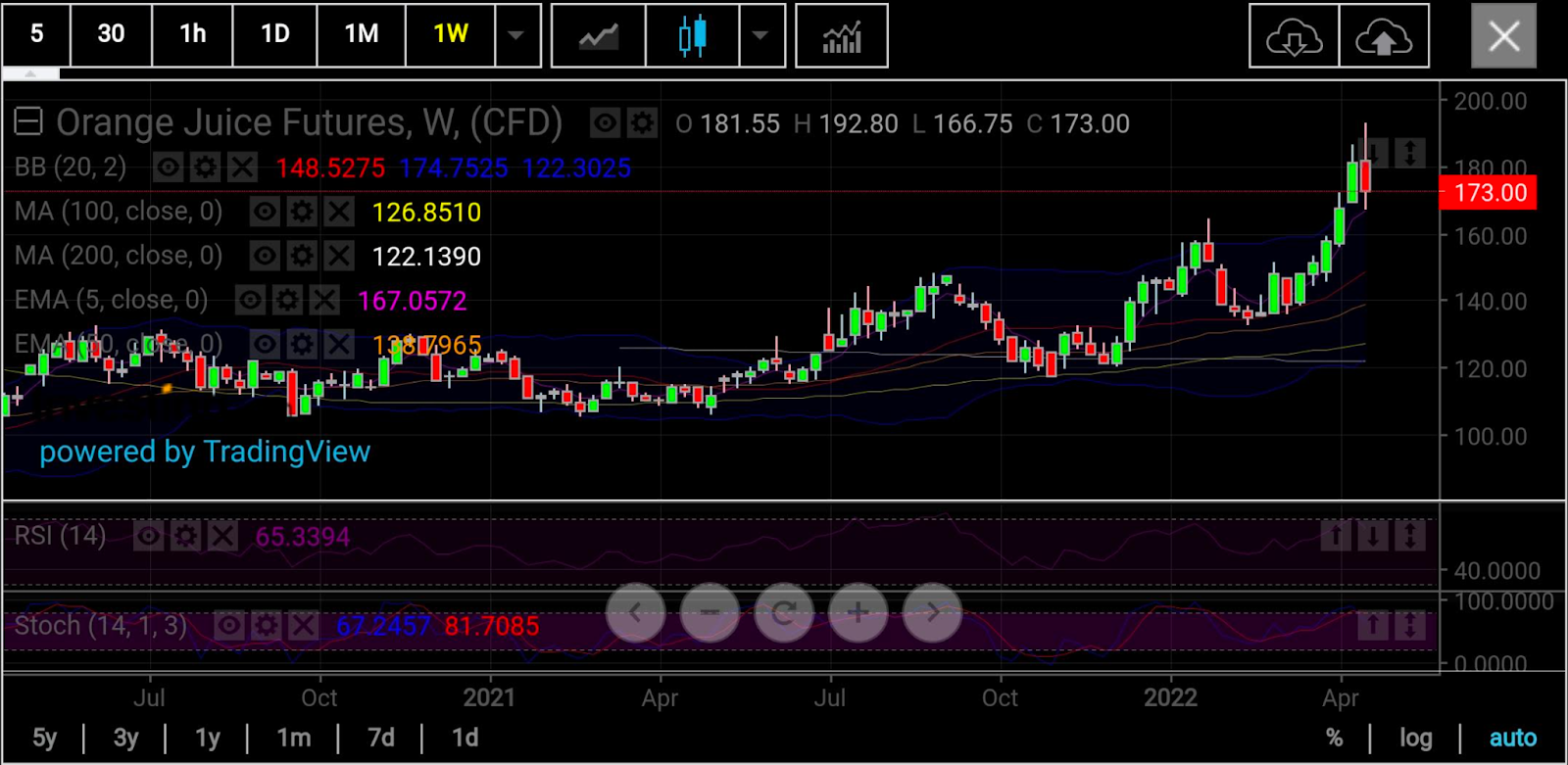Set range to 3y

tap(125, 738)
